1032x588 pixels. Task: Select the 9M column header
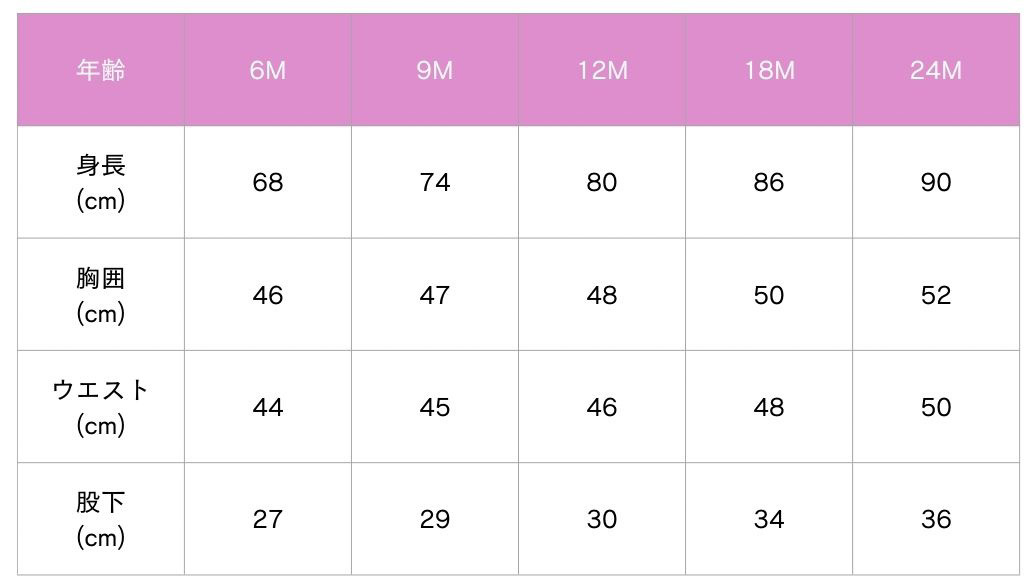coord(435,70)
